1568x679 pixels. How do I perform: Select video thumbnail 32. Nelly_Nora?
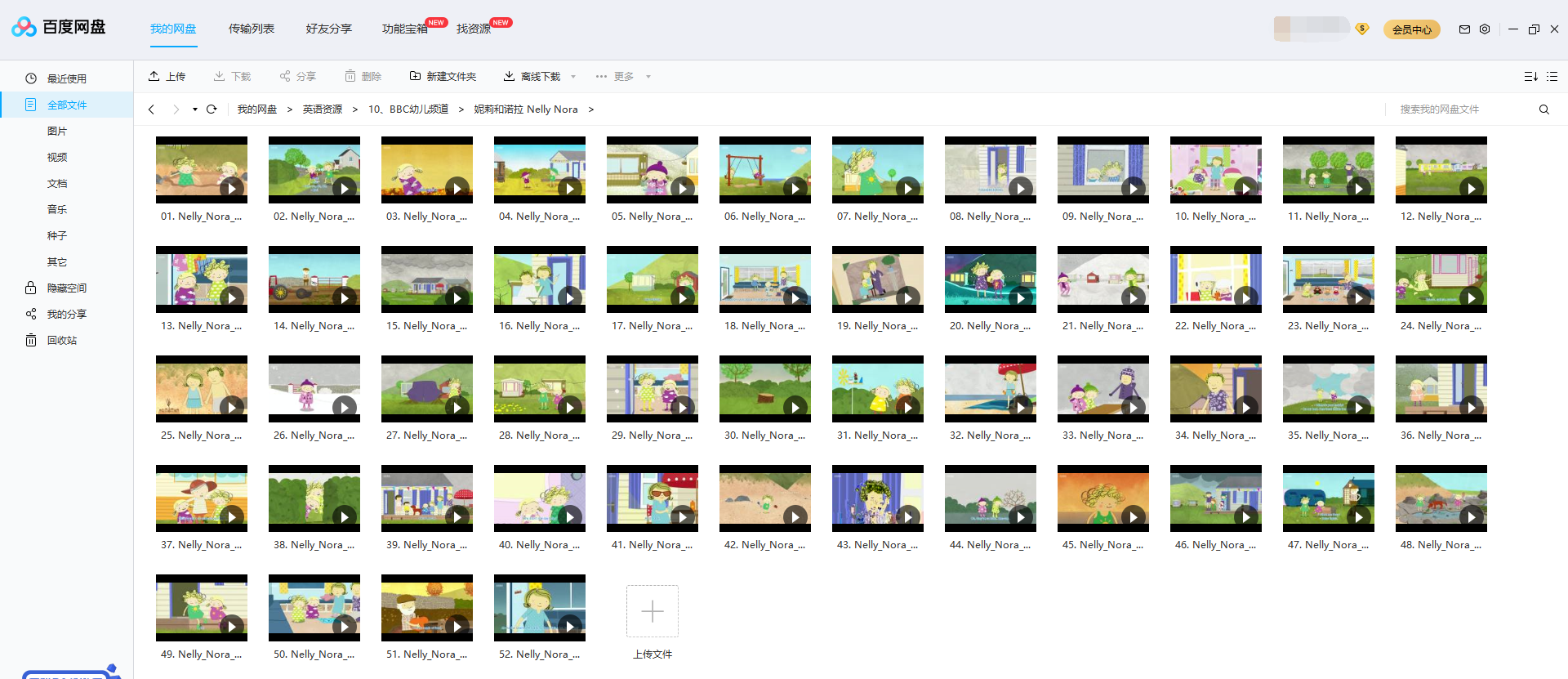click(x=991, y=389)
